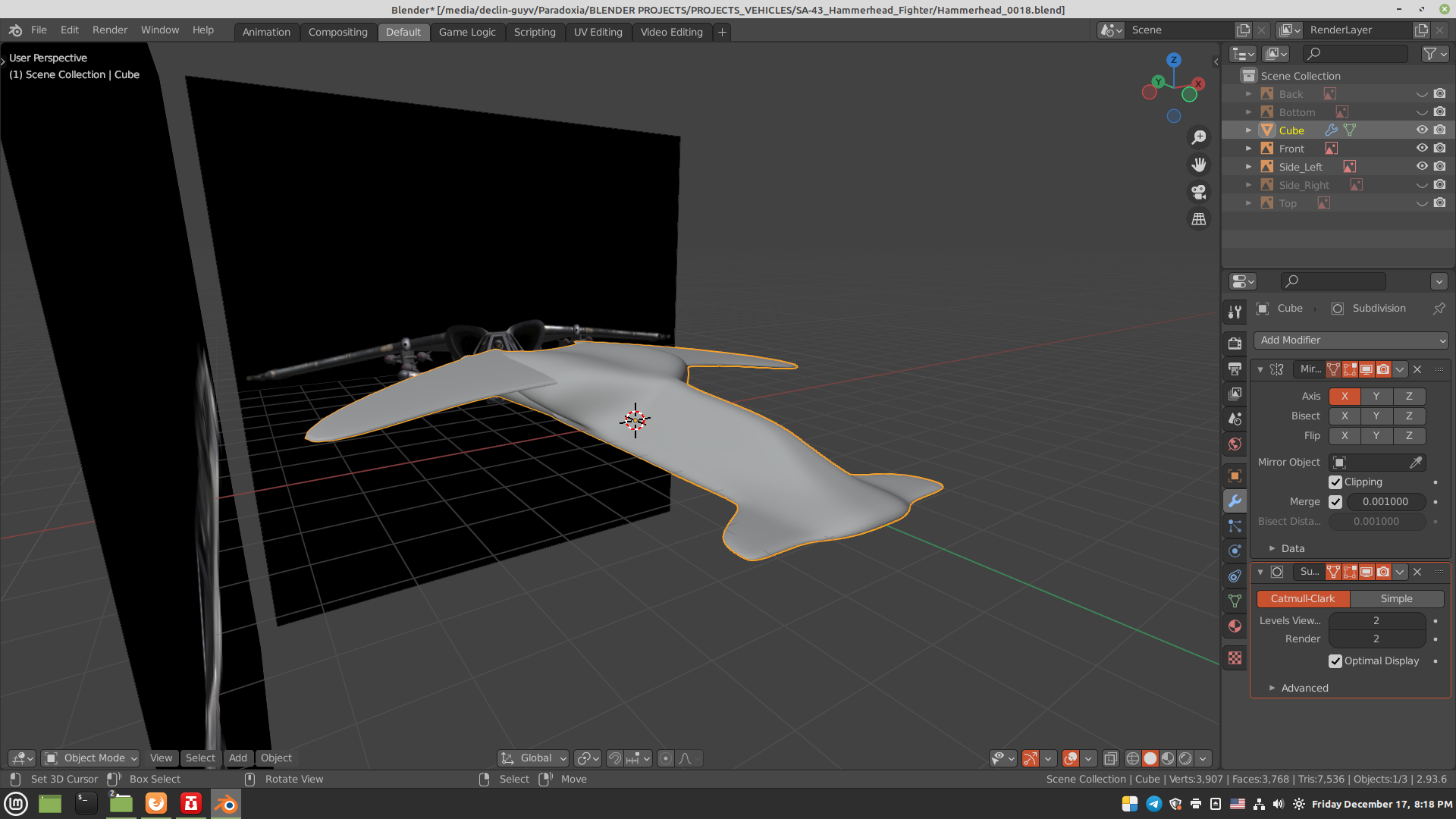Select material preview viewport shading
Viewport: 1456px width, 819px height.
[x=1168, y=758]
